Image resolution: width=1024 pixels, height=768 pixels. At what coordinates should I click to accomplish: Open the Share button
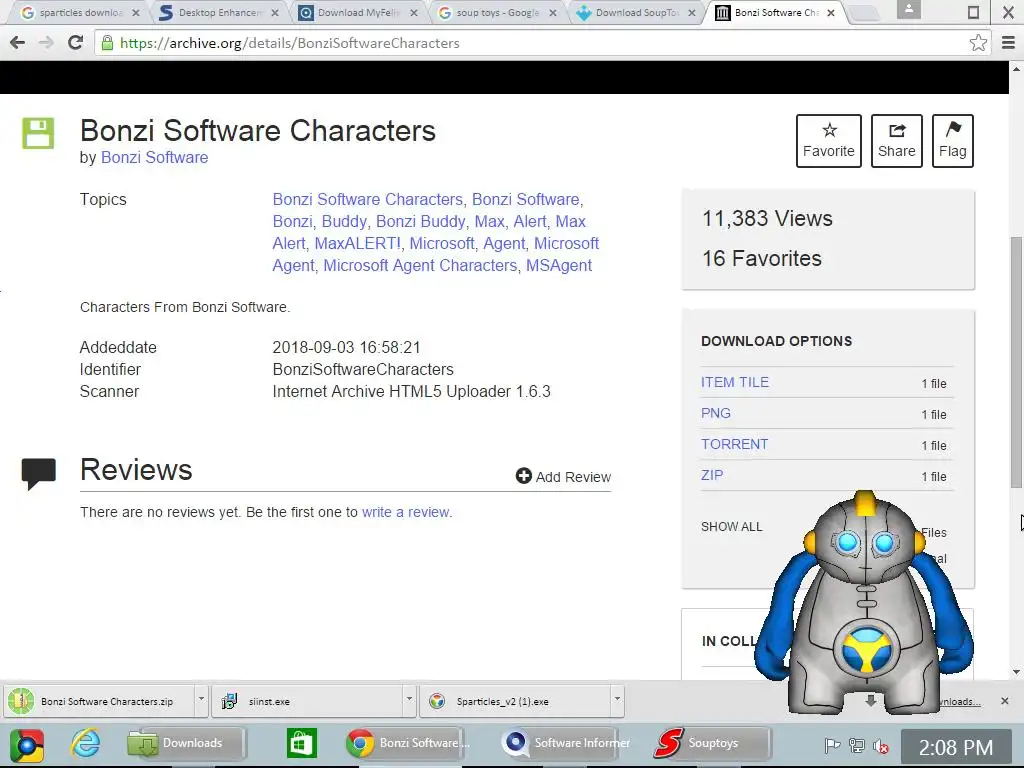pos(897,141)
